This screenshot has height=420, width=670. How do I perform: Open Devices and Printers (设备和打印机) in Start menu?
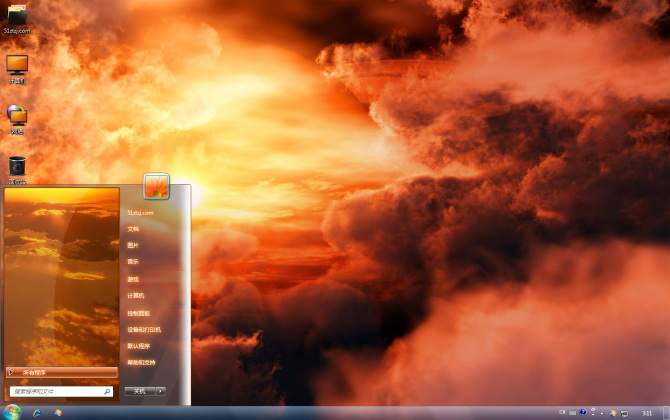(144, 330)
